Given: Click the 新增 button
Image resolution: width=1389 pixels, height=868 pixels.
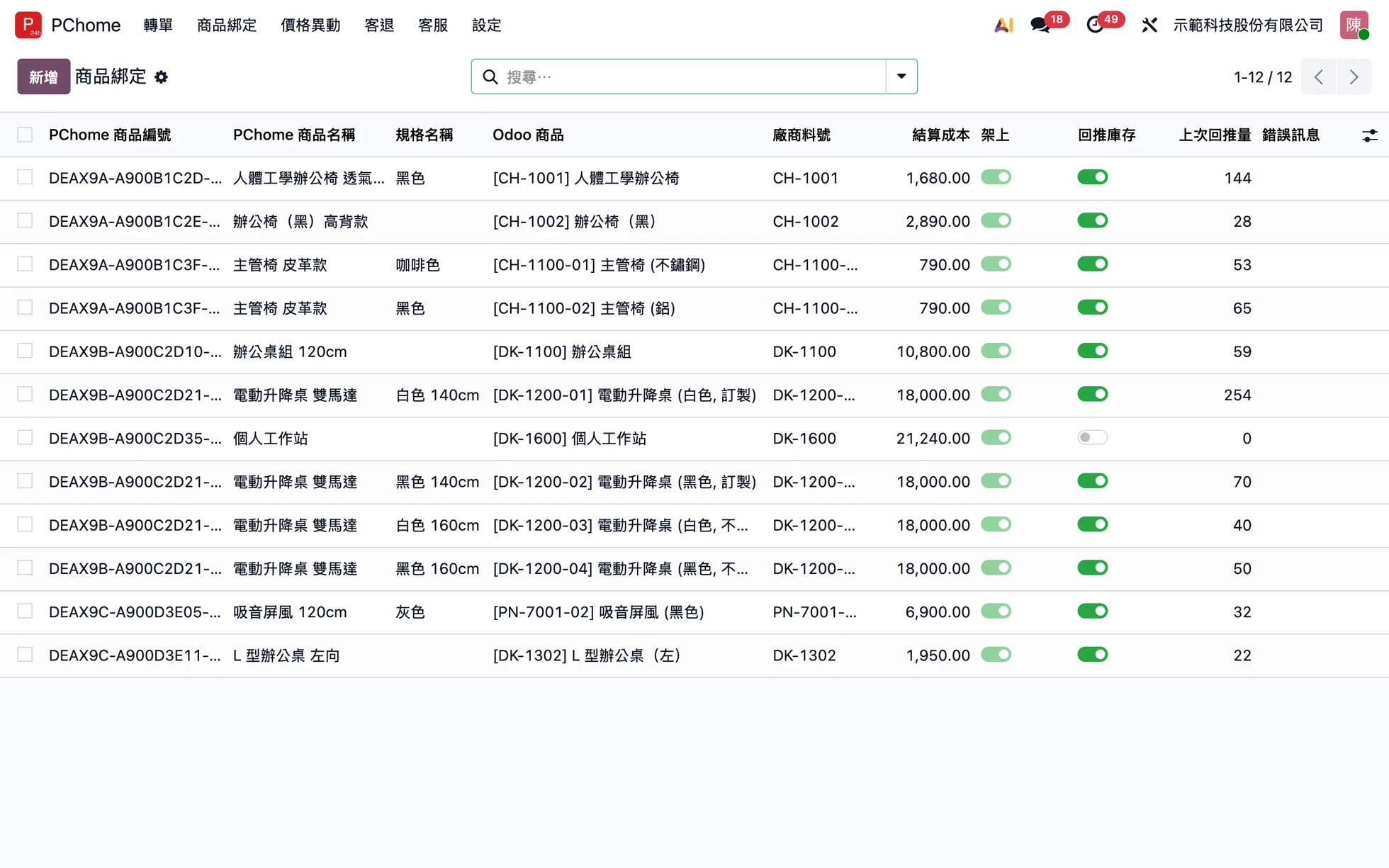Looking at the screenshot, I should pos(43,77).
